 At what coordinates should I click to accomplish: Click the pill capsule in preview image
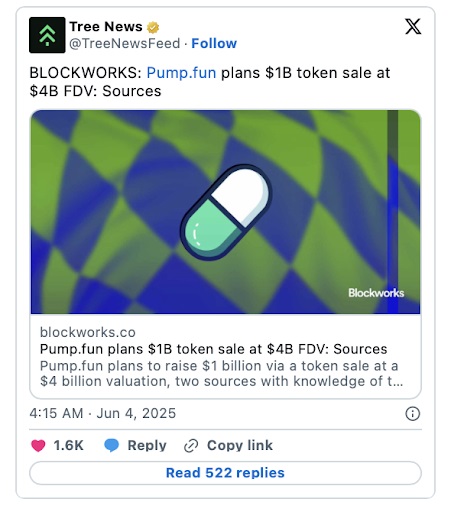pos(226,212)
